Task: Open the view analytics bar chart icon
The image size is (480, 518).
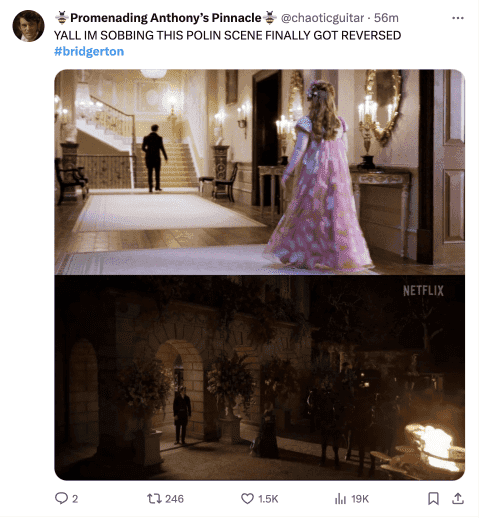Action: click(340, 499)
